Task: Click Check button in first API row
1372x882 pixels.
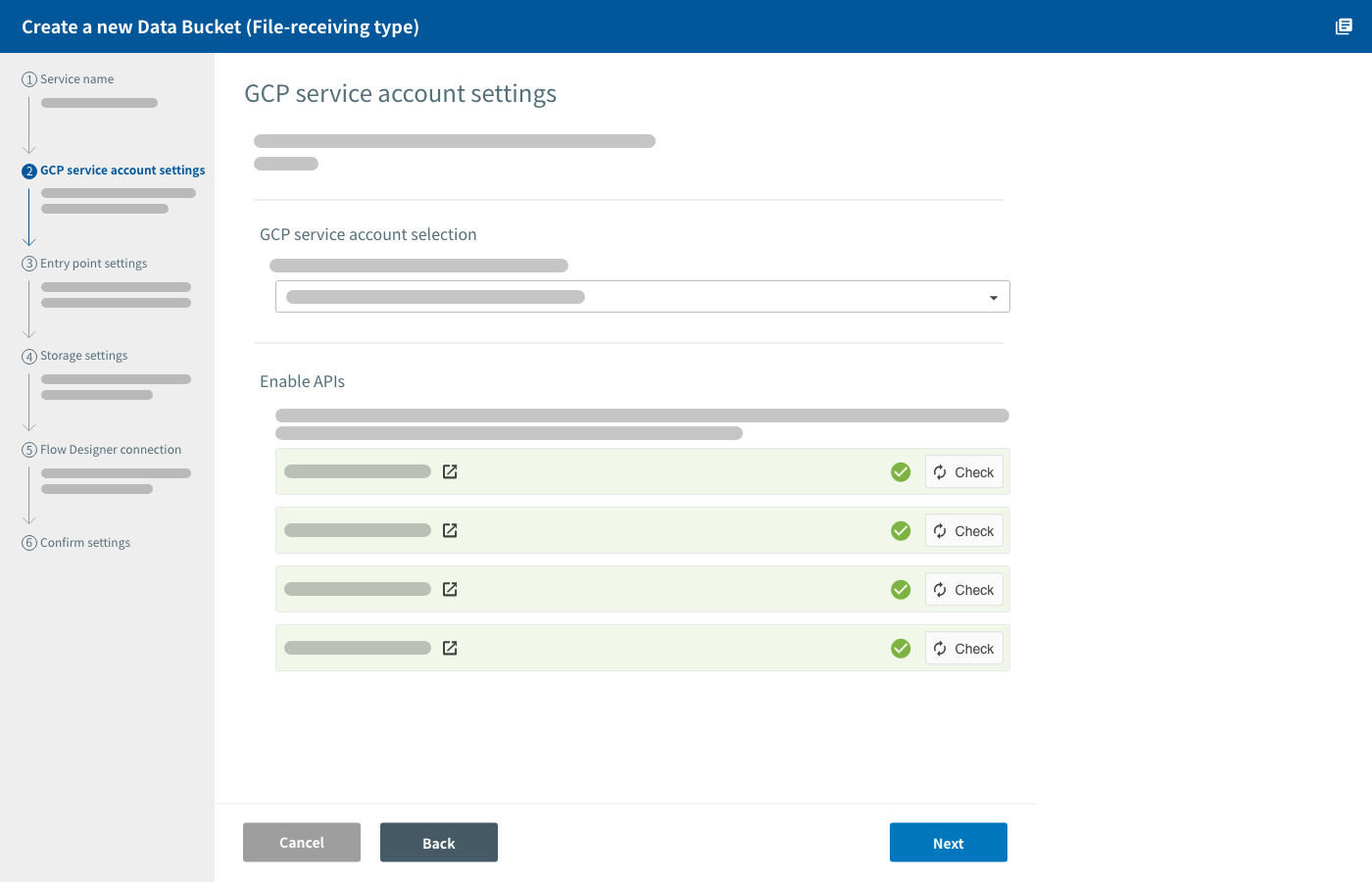Action: click(964, 472)
